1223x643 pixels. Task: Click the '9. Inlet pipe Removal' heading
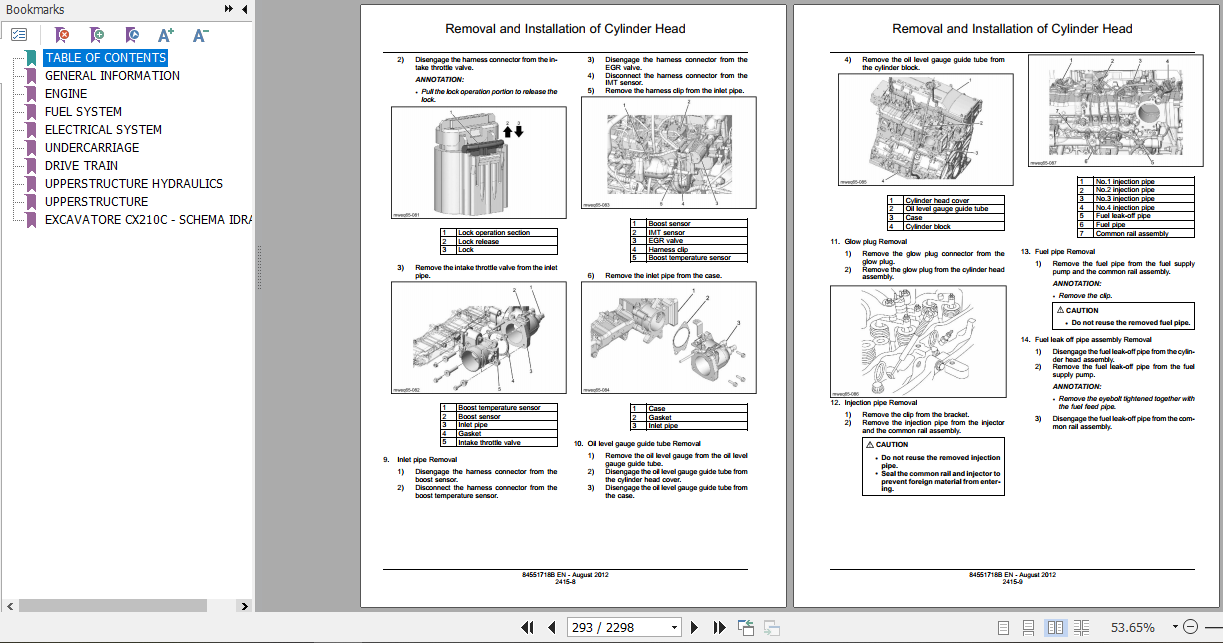tap(420, 460)
